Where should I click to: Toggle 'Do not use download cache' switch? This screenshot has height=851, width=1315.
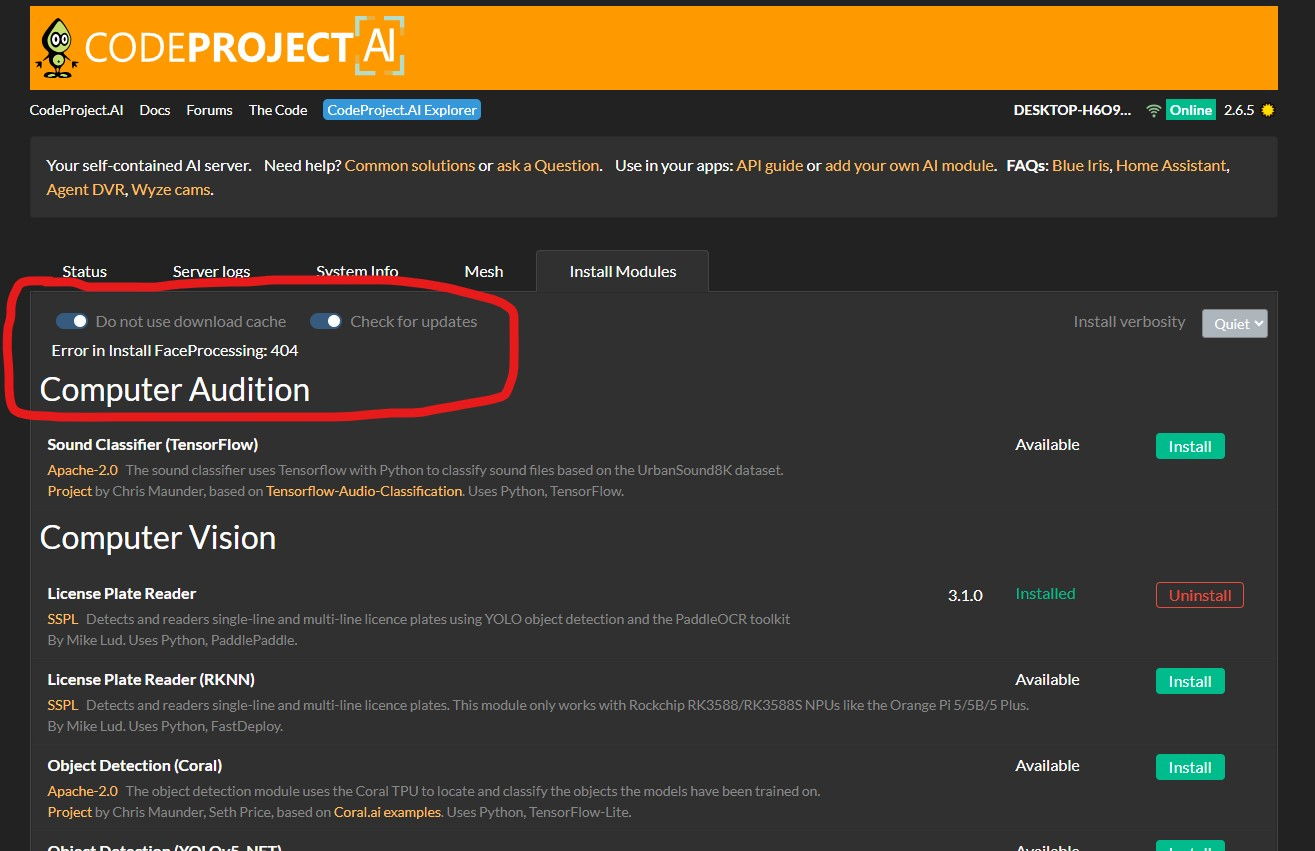[x=71, y=321]
